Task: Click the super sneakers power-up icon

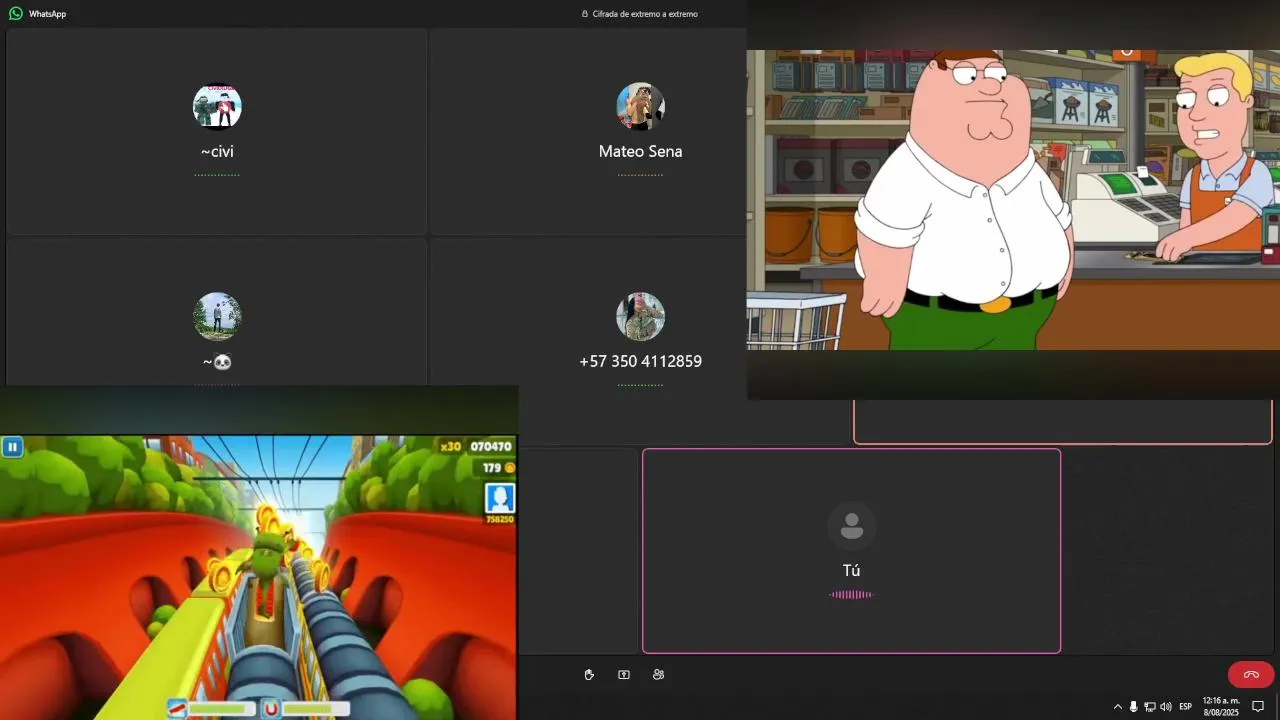Action: tap(177, 708)
